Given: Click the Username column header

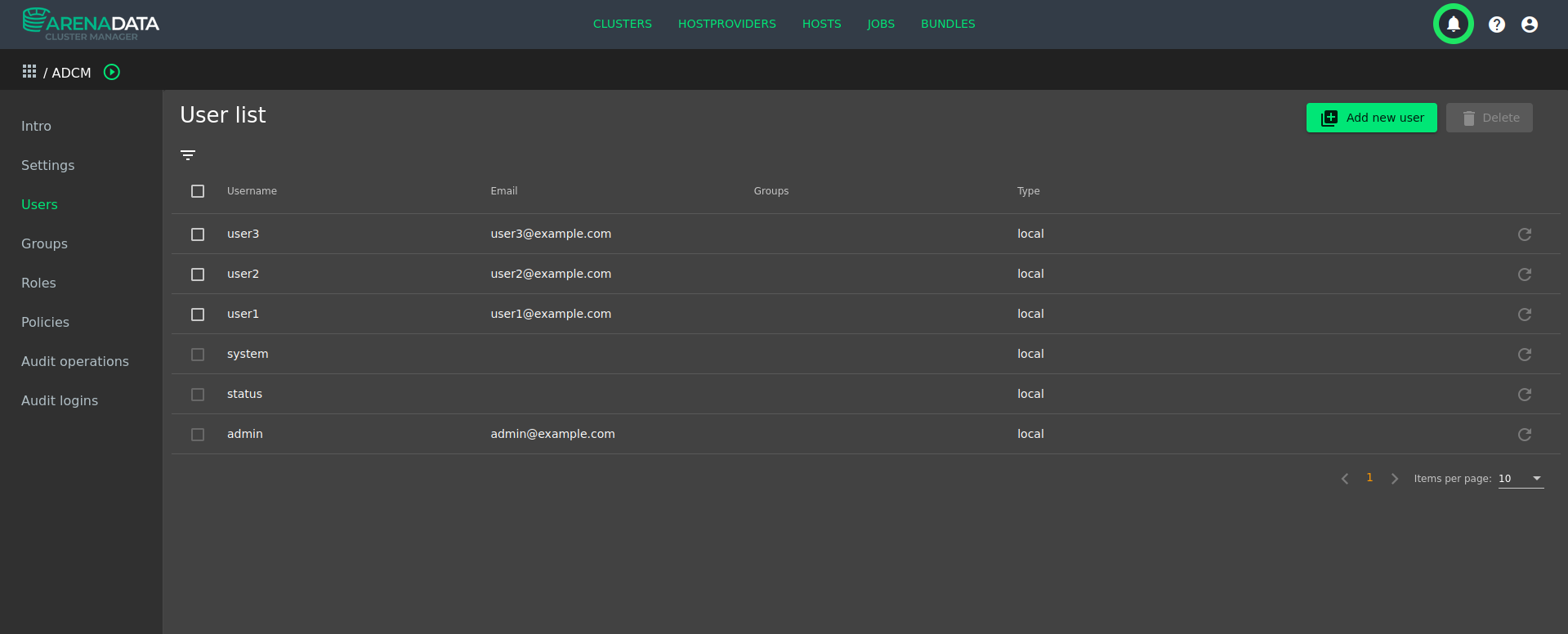Looking at the screenshot, I should 252,191.
